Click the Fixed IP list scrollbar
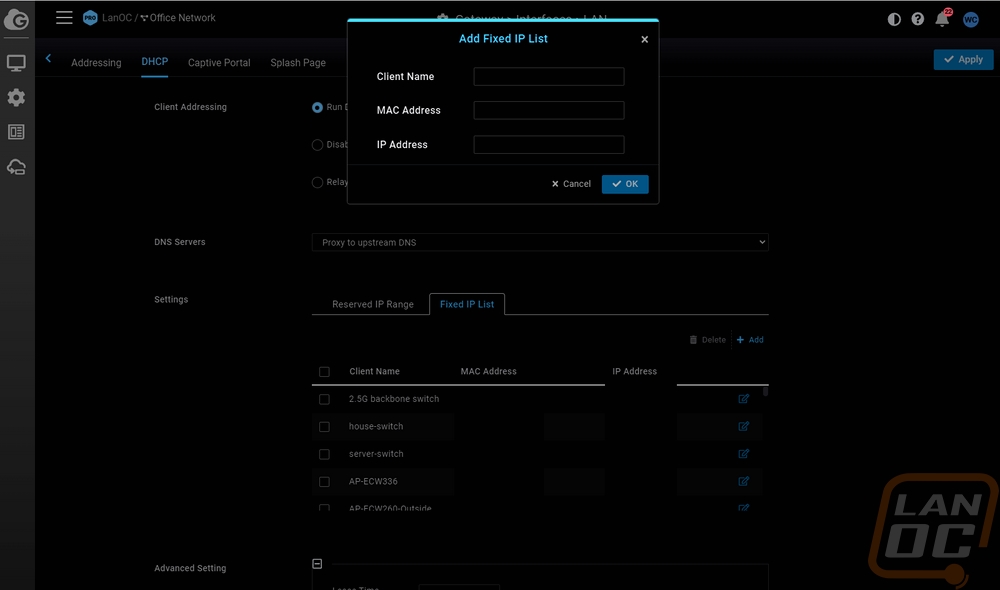 pyautogui.click(x=765, y=391)
